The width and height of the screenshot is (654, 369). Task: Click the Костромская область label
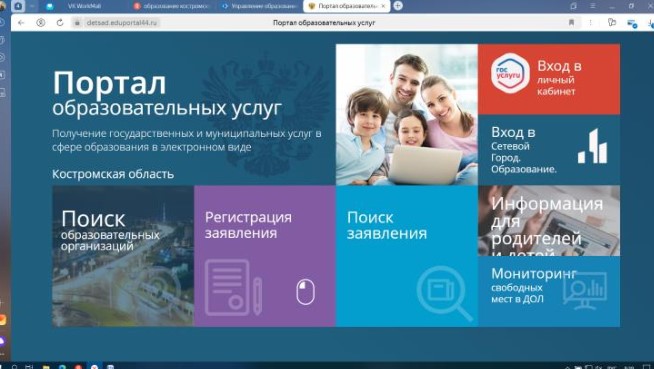pos(113,174)
